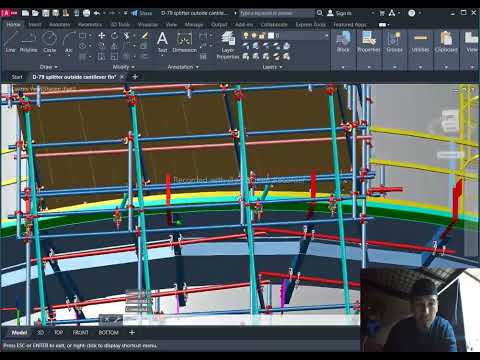Toggle layer lock icon

point(262,35)
